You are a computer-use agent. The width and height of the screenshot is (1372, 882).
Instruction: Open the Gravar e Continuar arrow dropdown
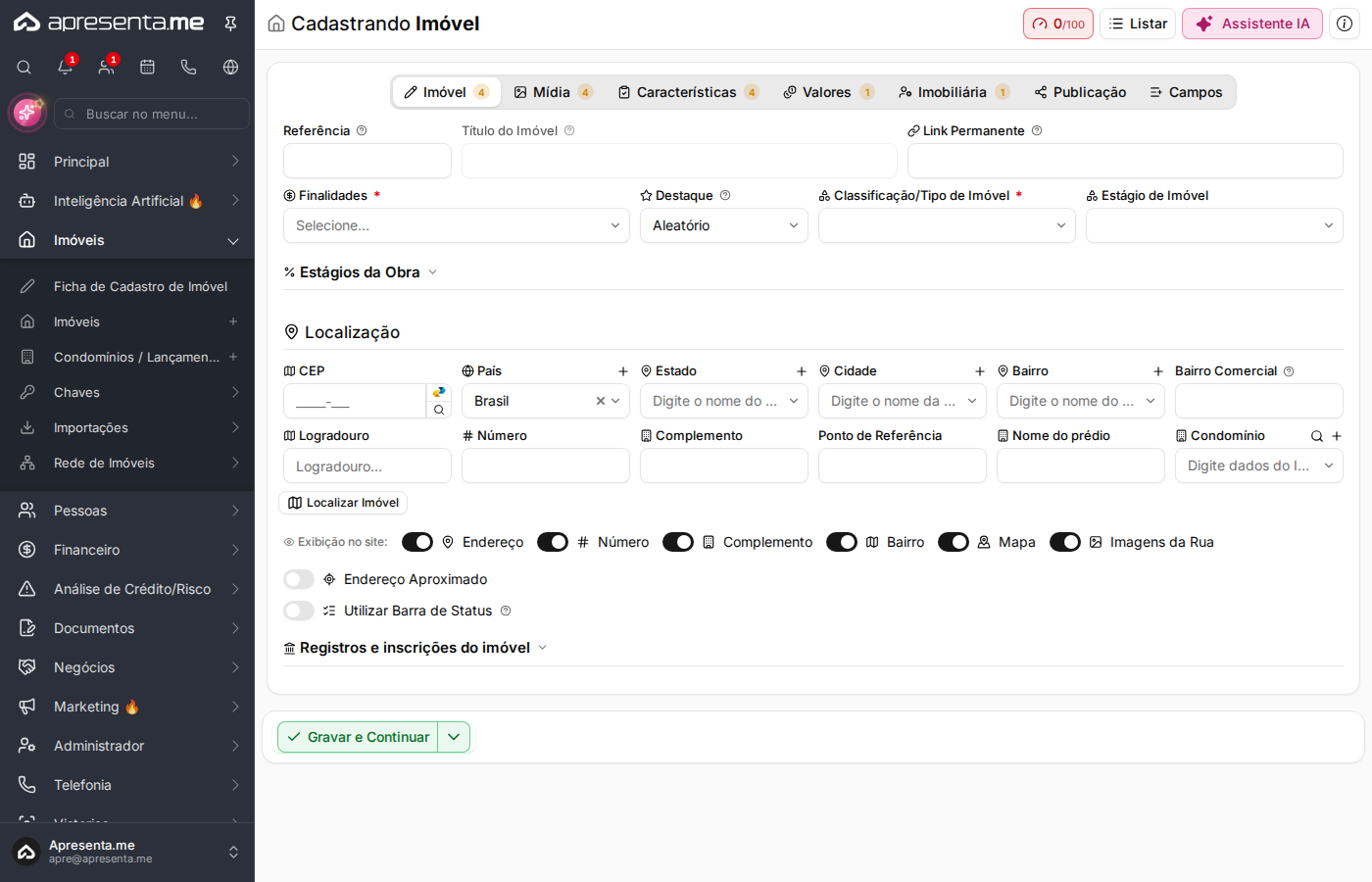tap(454, 737)
